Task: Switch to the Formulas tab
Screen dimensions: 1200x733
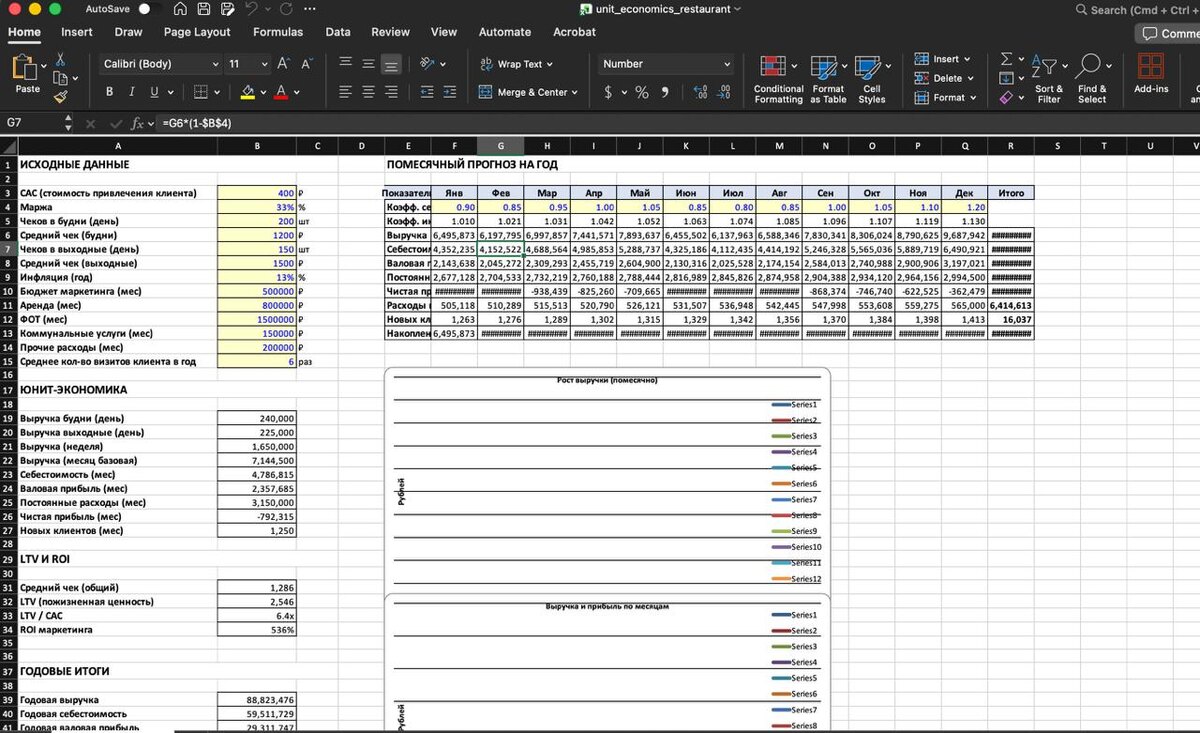Action: [278, 32]
